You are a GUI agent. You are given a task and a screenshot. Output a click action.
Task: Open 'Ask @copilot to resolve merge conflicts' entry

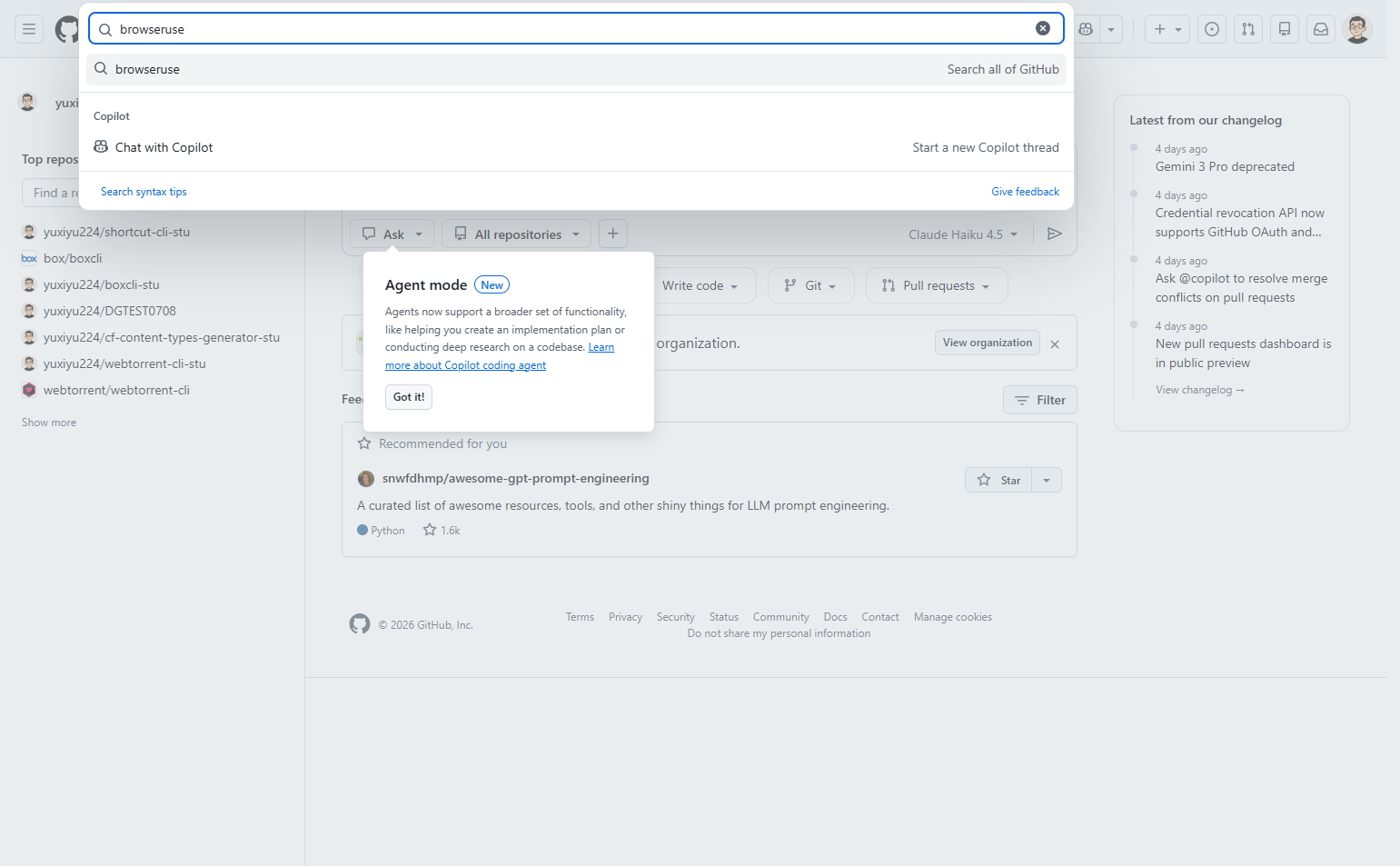coord(1241,288)
